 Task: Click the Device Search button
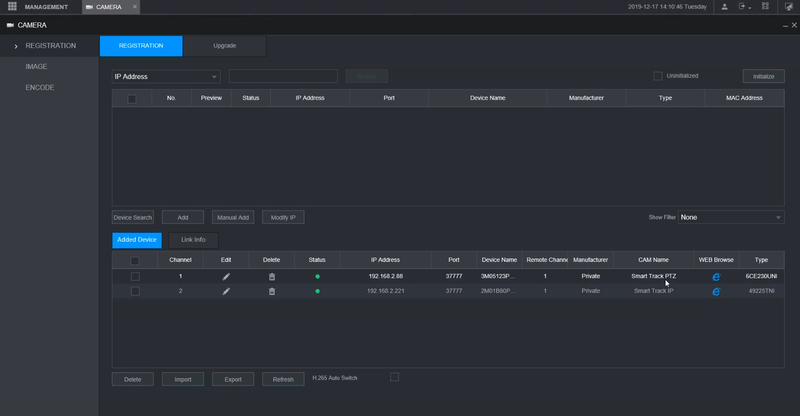133,217
